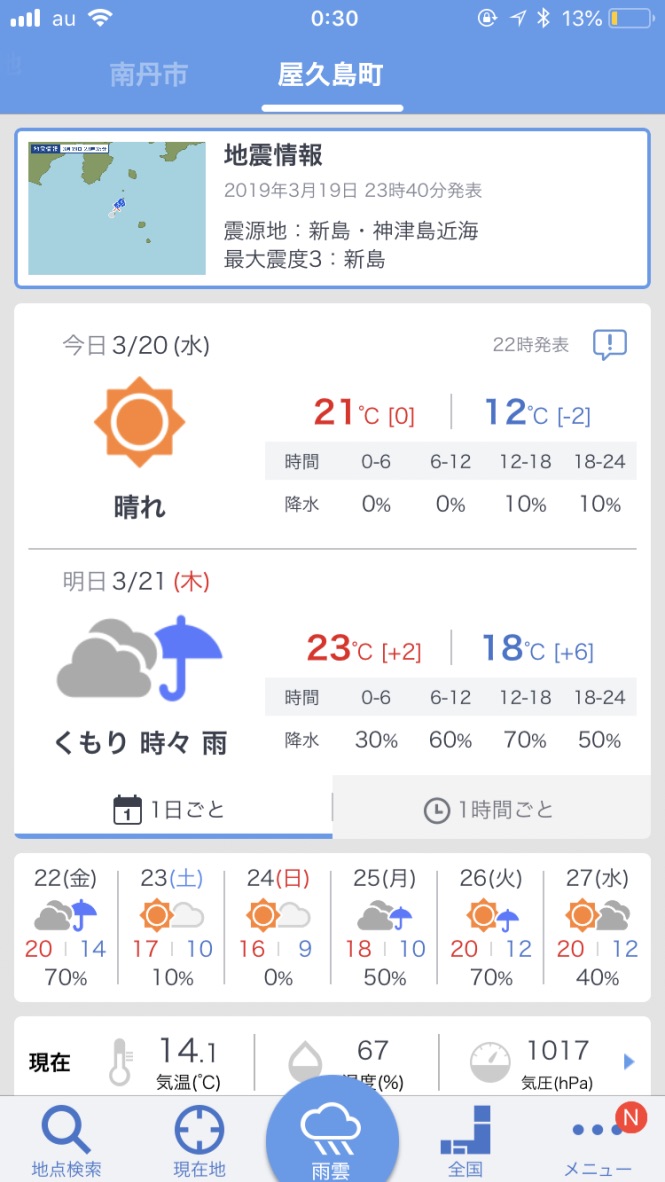This screenshot has height=1182, width=665.
Task: Open the 地震情報 earthquake information banner
Action: [332, 209]
